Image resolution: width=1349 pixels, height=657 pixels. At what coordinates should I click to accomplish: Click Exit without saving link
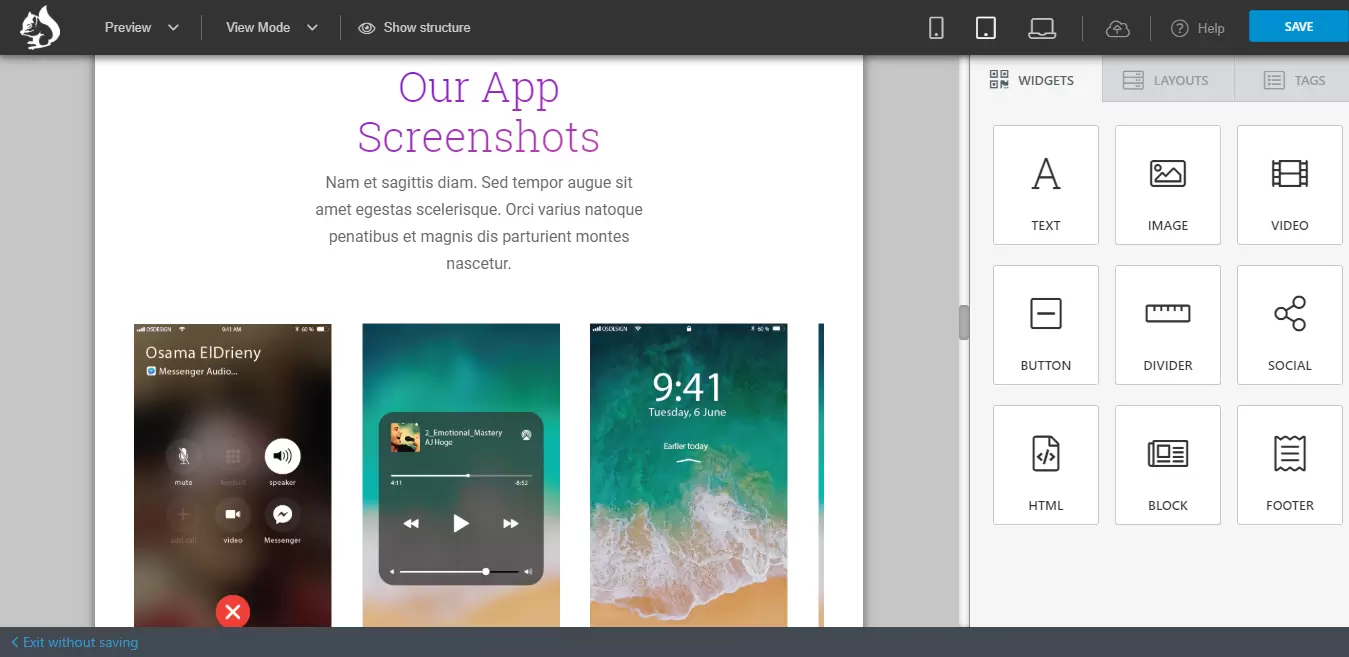point(75,642)
